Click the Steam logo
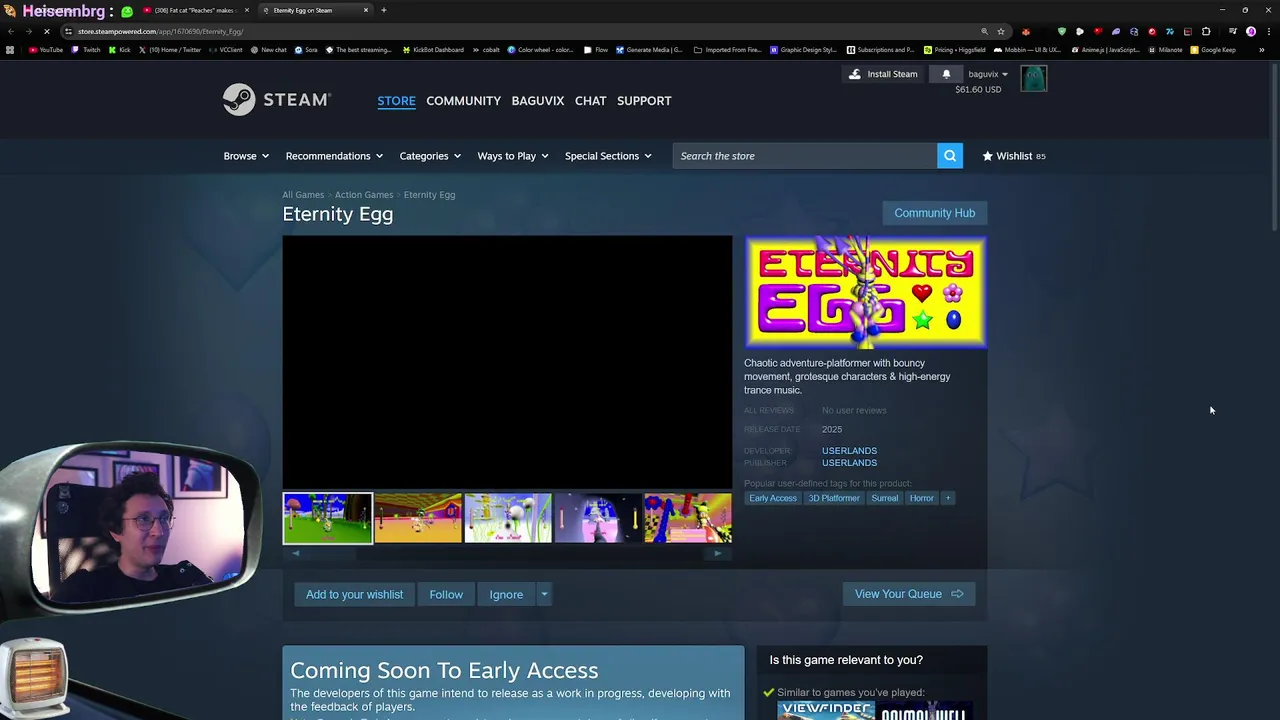The width and height of the screenshot is (1280, 720). click(277, 100)
